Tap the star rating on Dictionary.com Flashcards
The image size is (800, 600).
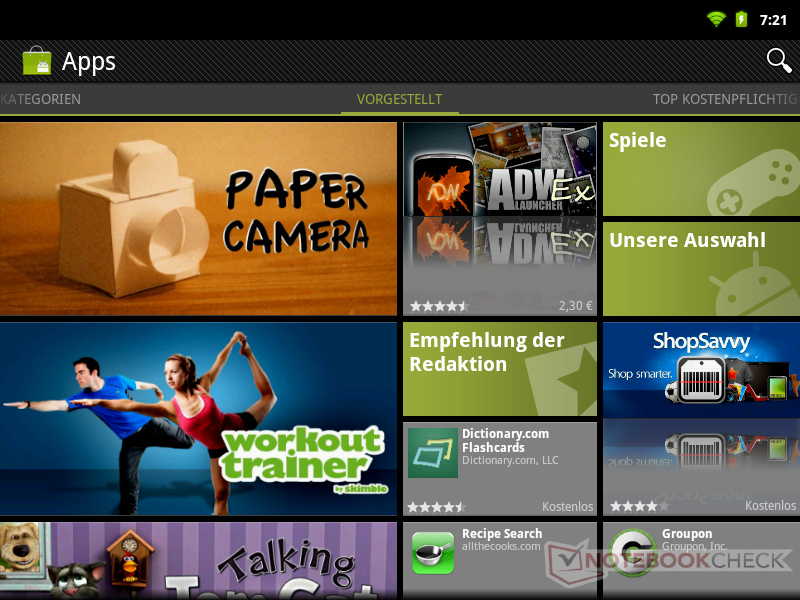click(436, 508)
